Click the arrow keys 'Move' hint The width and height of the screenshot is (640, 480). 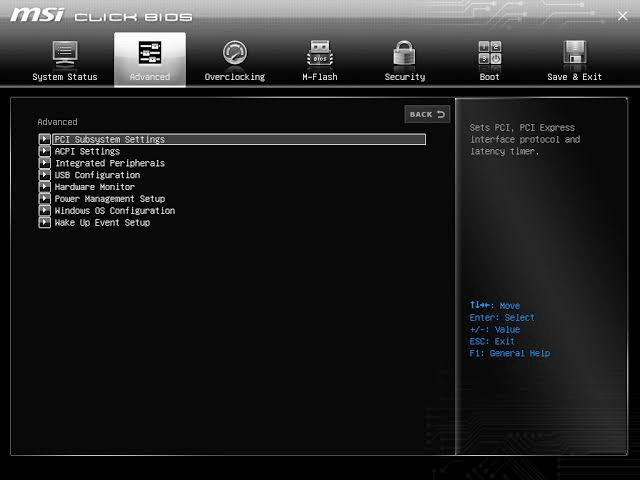(495, 305)
